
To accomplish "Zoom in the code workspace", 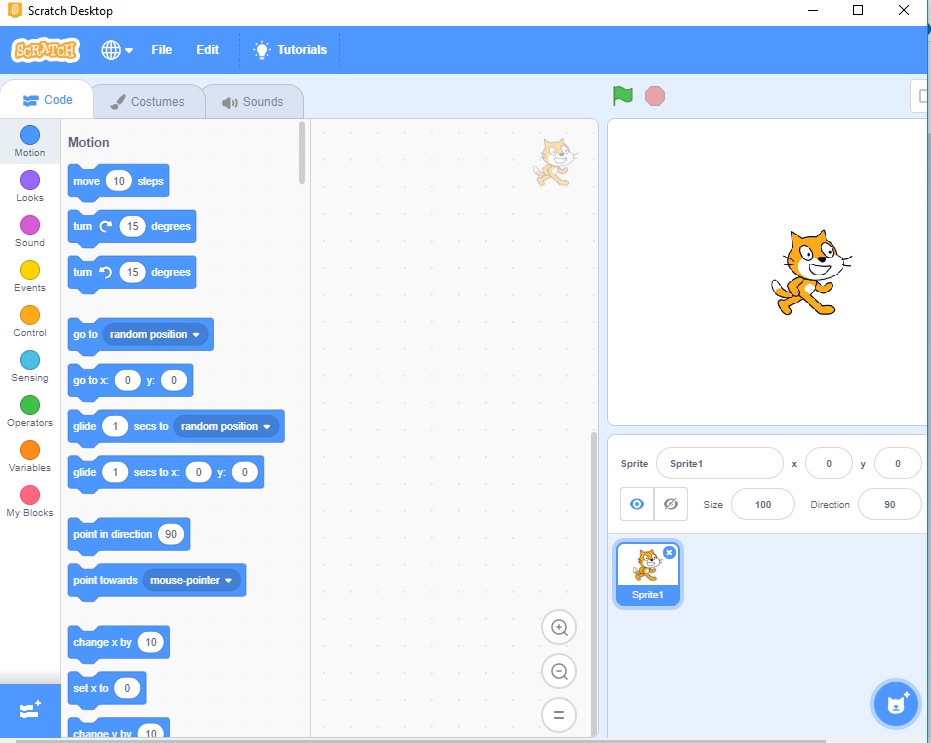I will pos(559,627).
